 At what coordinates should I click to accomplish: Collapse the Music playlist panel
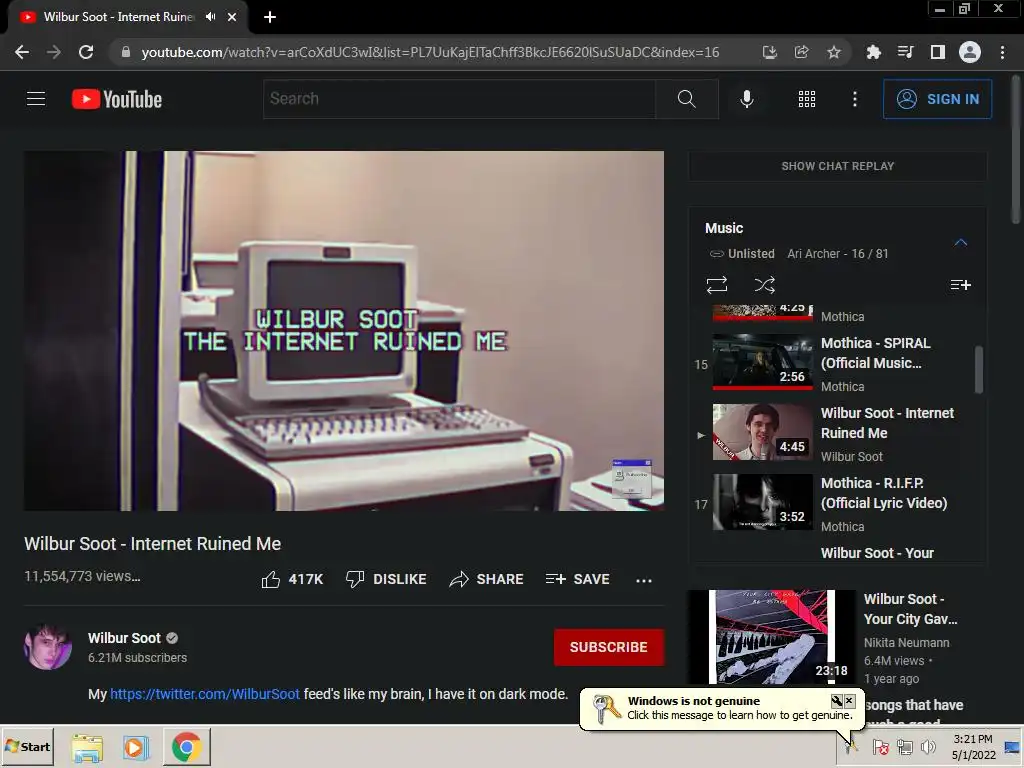pyautogui.click(x=960, y=242)
